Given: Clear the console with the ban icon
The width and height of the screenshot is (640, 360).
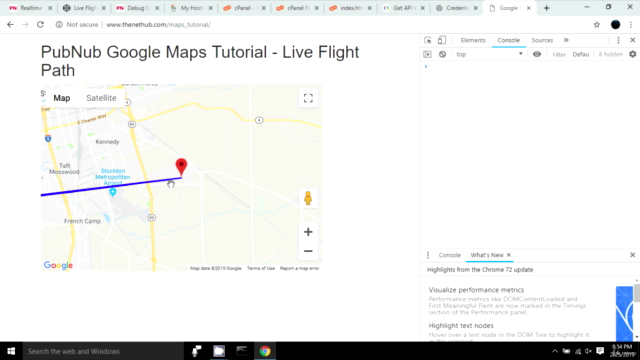Looking at the screenshot, I should (442, 54).
